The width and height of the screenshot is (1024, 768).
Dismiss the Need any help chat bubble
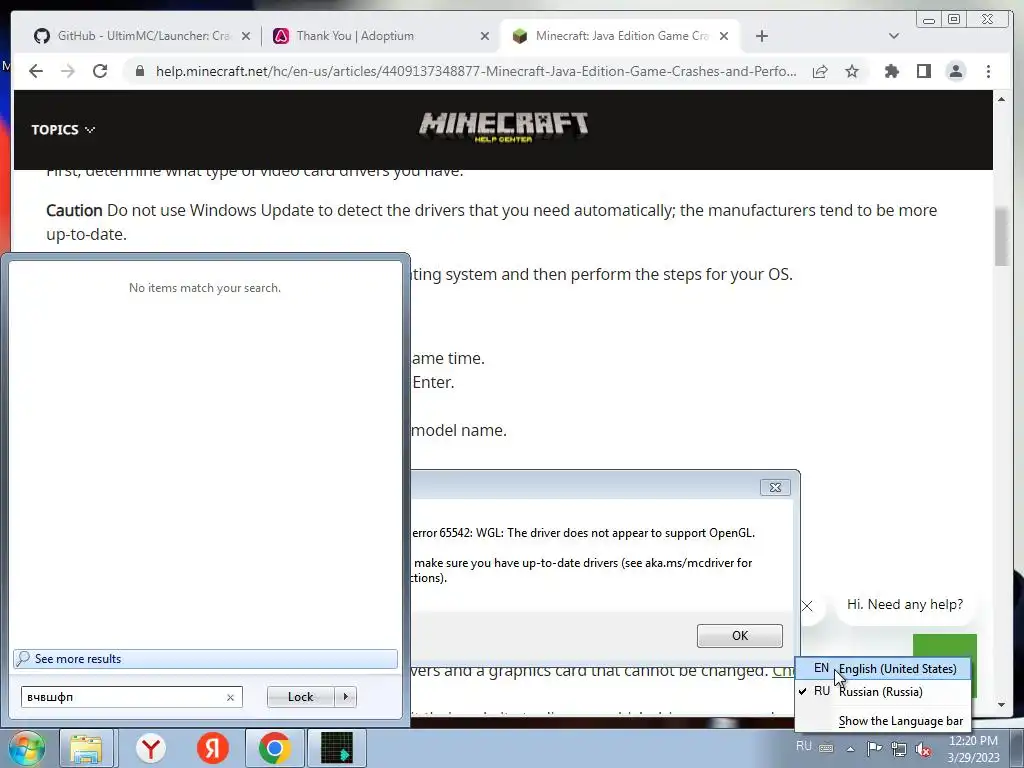tap(807, 606)
